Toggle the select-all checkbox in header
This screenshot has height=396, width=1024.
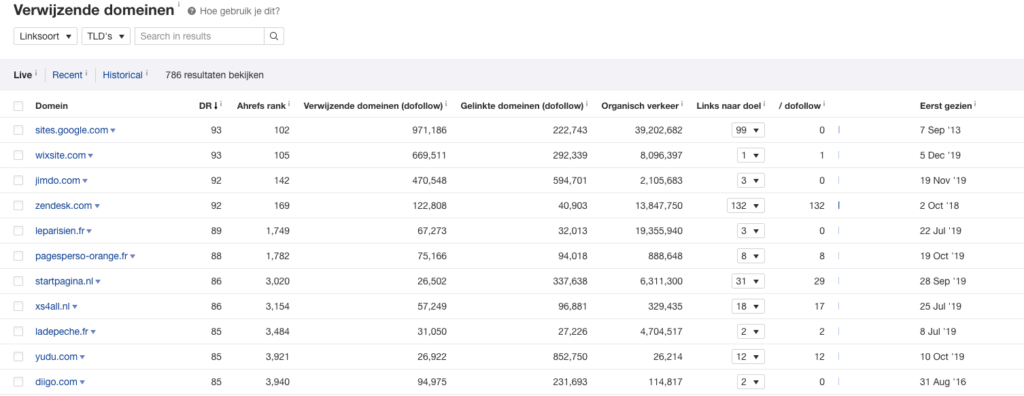click(x=18, y=106)
